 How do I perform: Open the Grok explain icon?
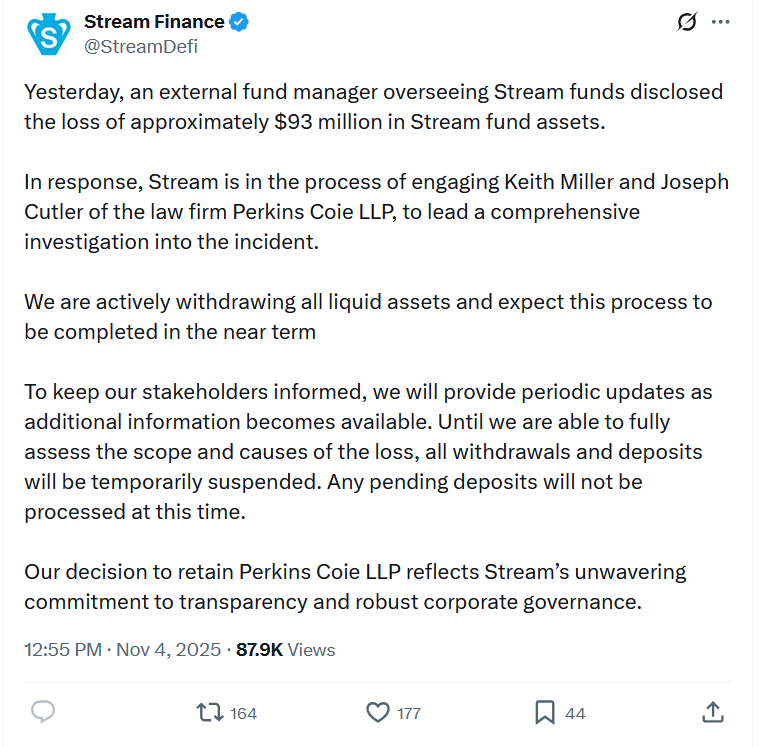[x=686, y=22]
